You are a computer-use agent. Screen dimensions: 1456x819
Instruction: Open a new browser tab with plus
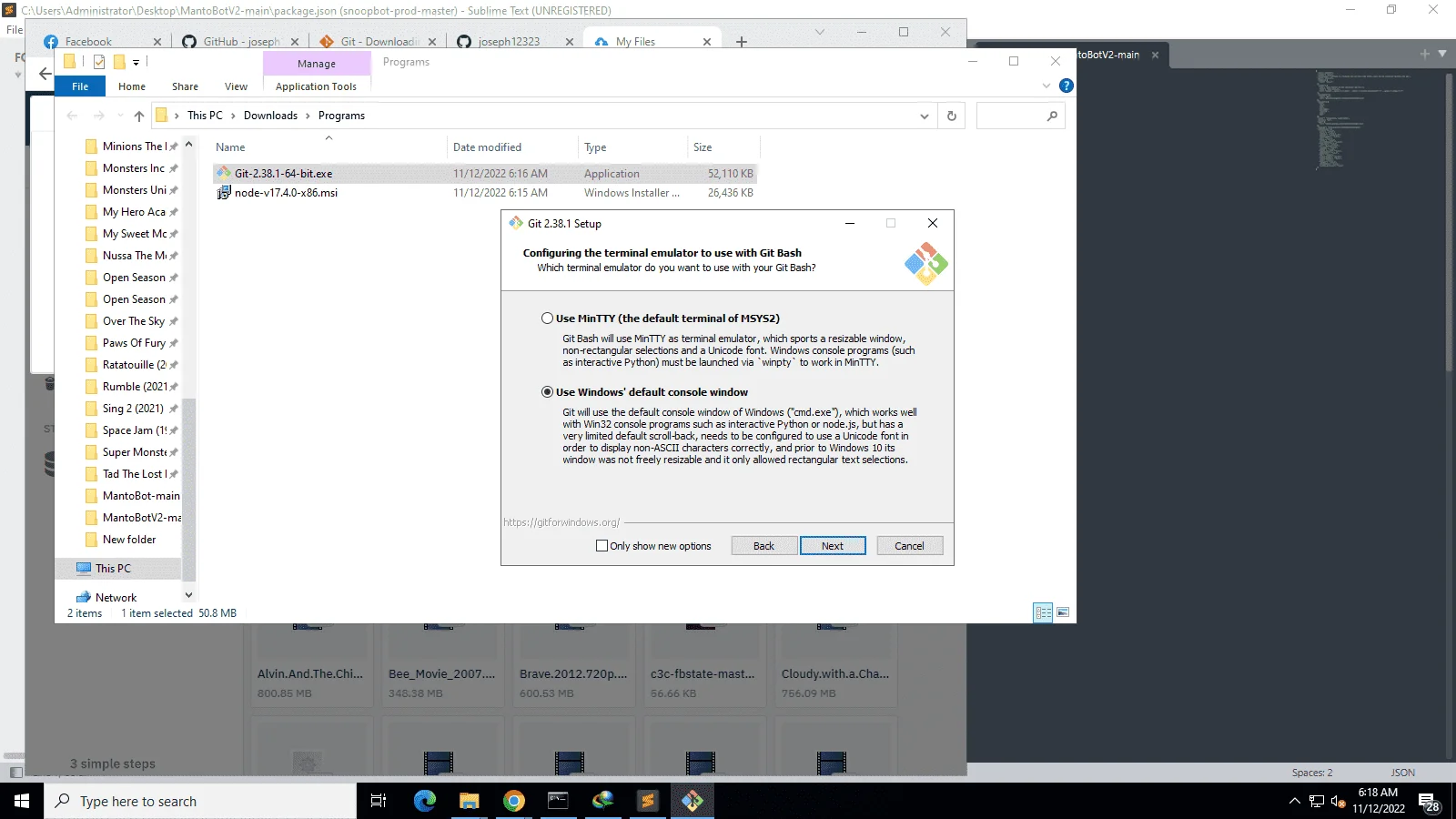[x=742, y=42]
